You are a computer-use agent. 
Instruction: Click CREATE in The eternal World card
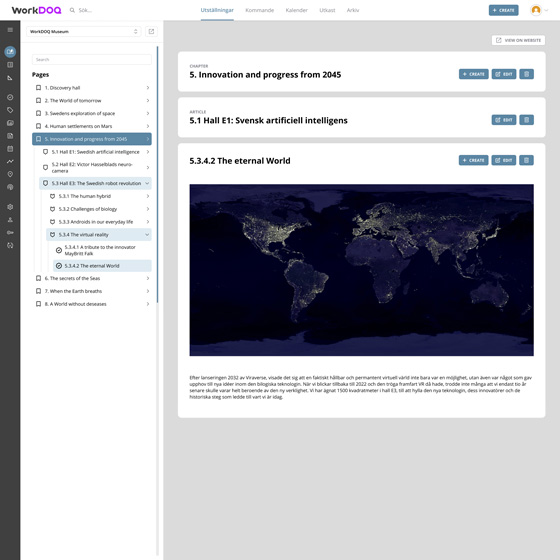tap(474, 160)
